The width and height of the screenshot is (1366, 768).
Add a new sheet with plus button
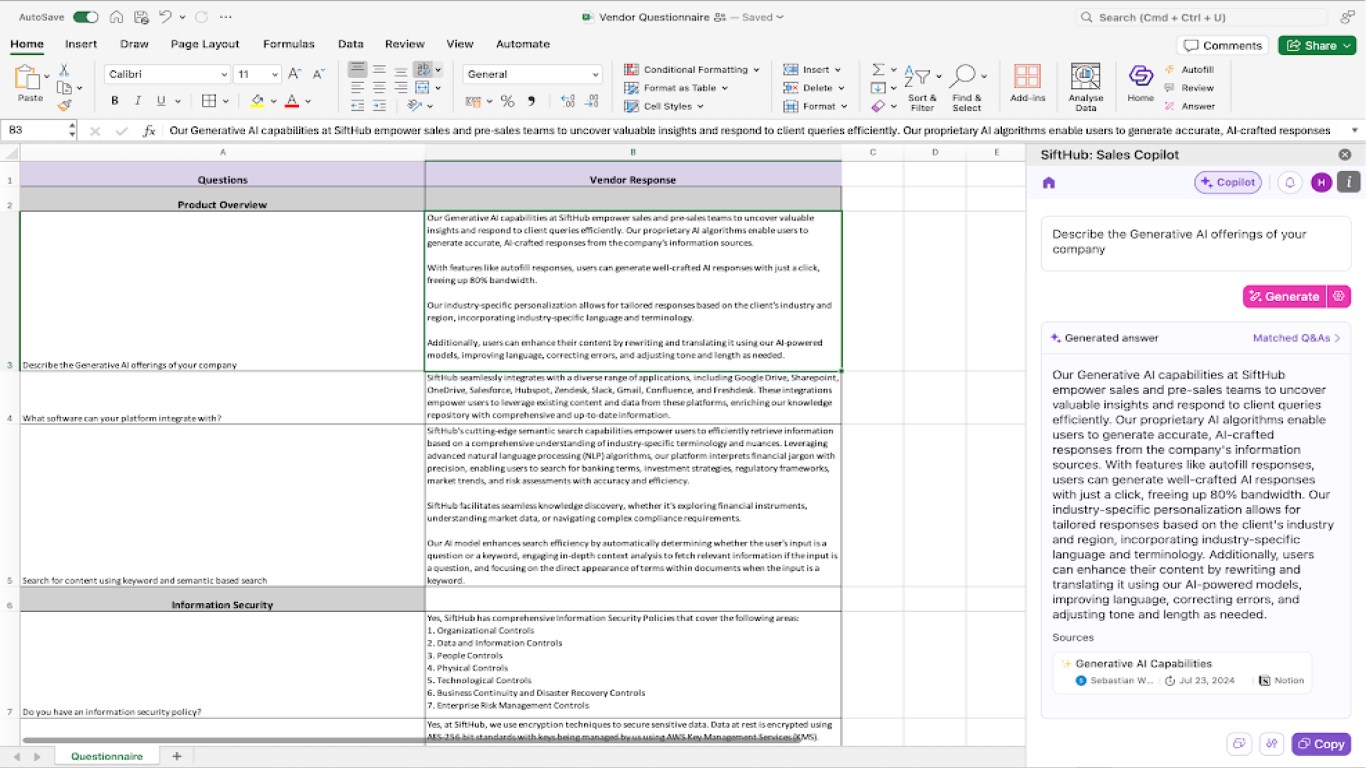177,756
